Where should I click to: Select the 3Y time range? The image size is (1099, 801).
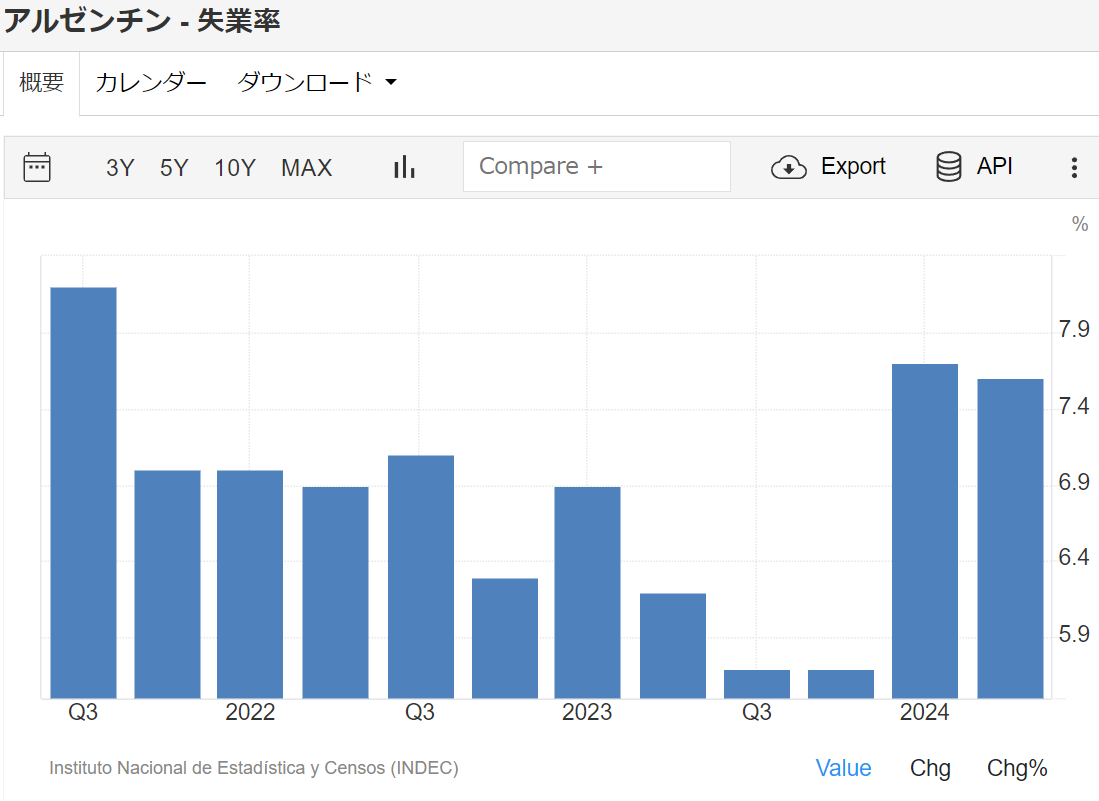120,168
